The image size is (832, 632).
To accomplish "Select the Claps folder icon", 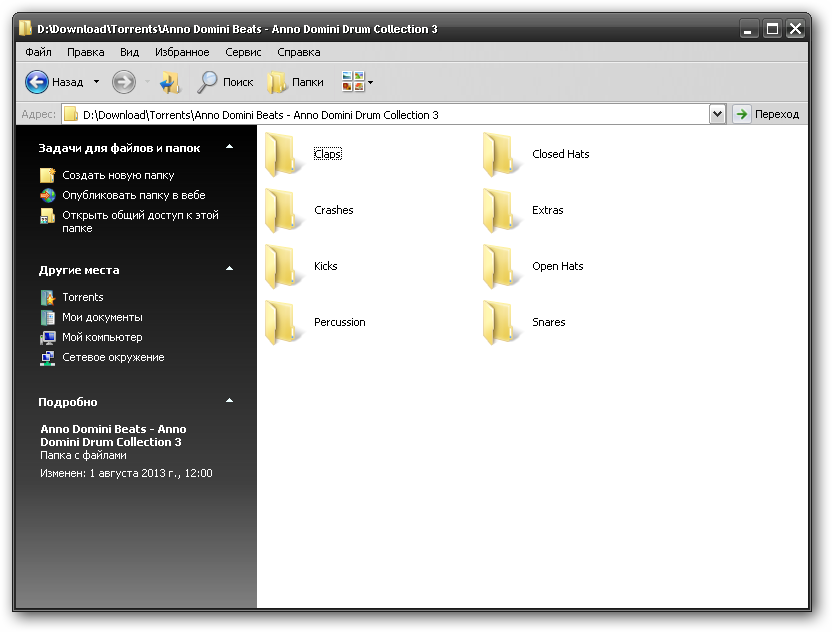I will [x=283, y=155].
